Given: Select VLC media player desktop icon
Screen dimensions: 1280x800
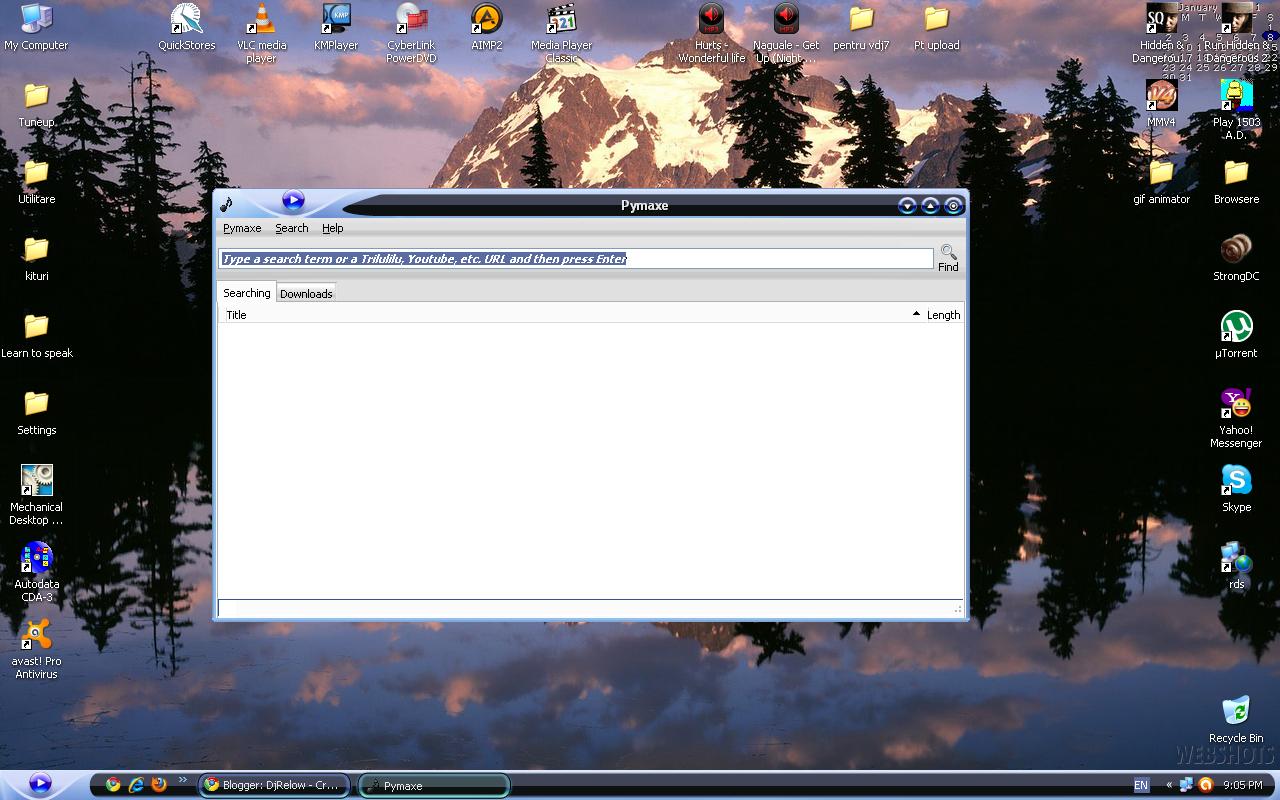Looking at the screenshot, I should pos(262,33).
